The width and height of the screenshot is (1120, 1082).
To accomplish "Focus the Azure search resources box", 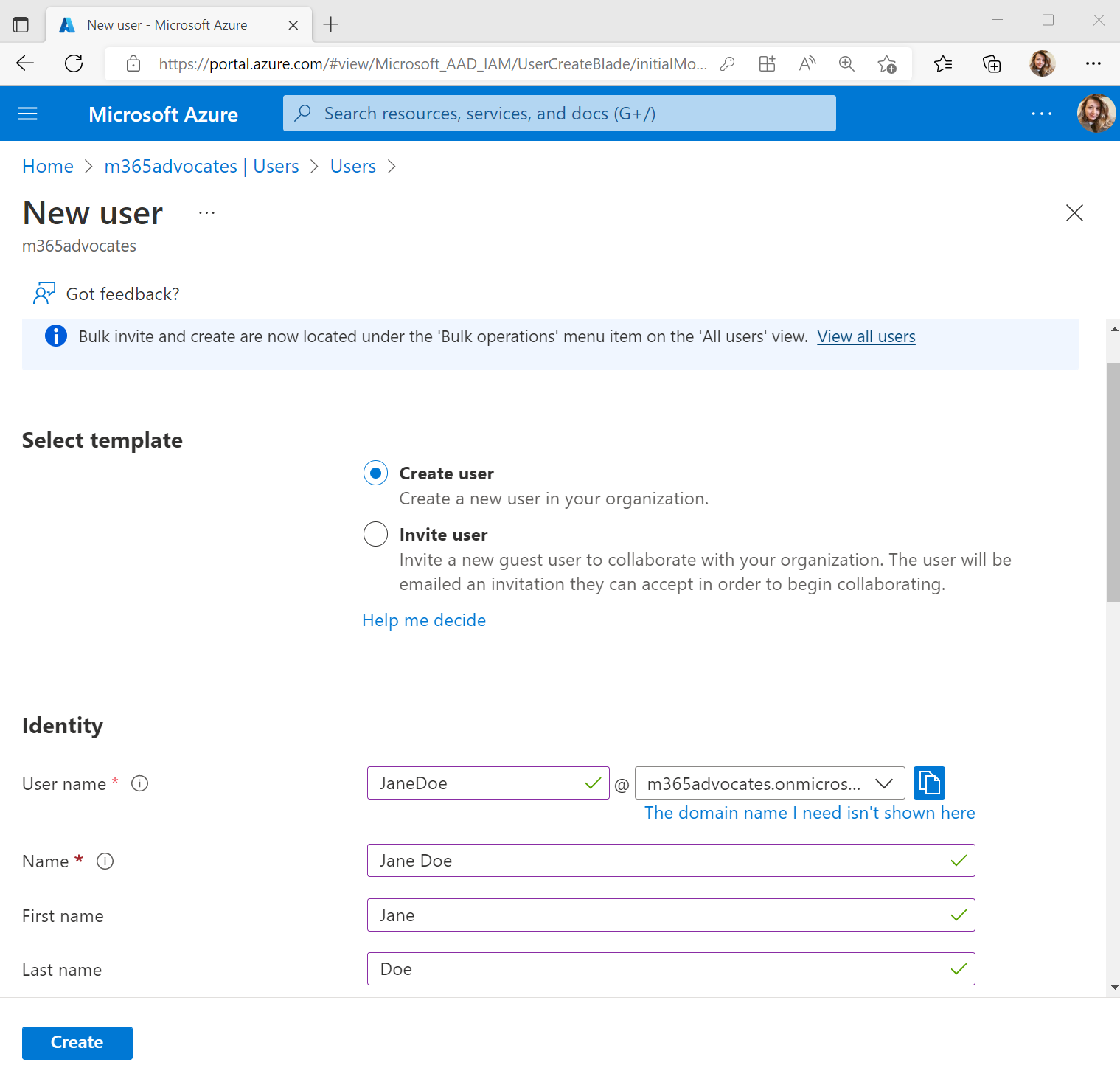I will (x=559, y=114).
